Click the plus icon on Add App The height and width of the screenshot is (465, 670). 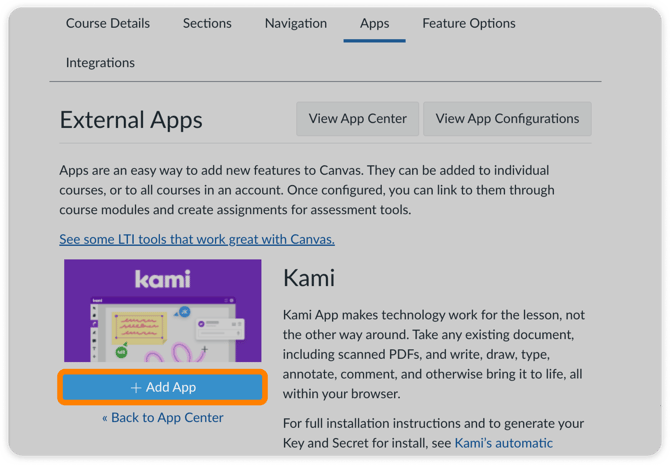click(x=136, y=388)
